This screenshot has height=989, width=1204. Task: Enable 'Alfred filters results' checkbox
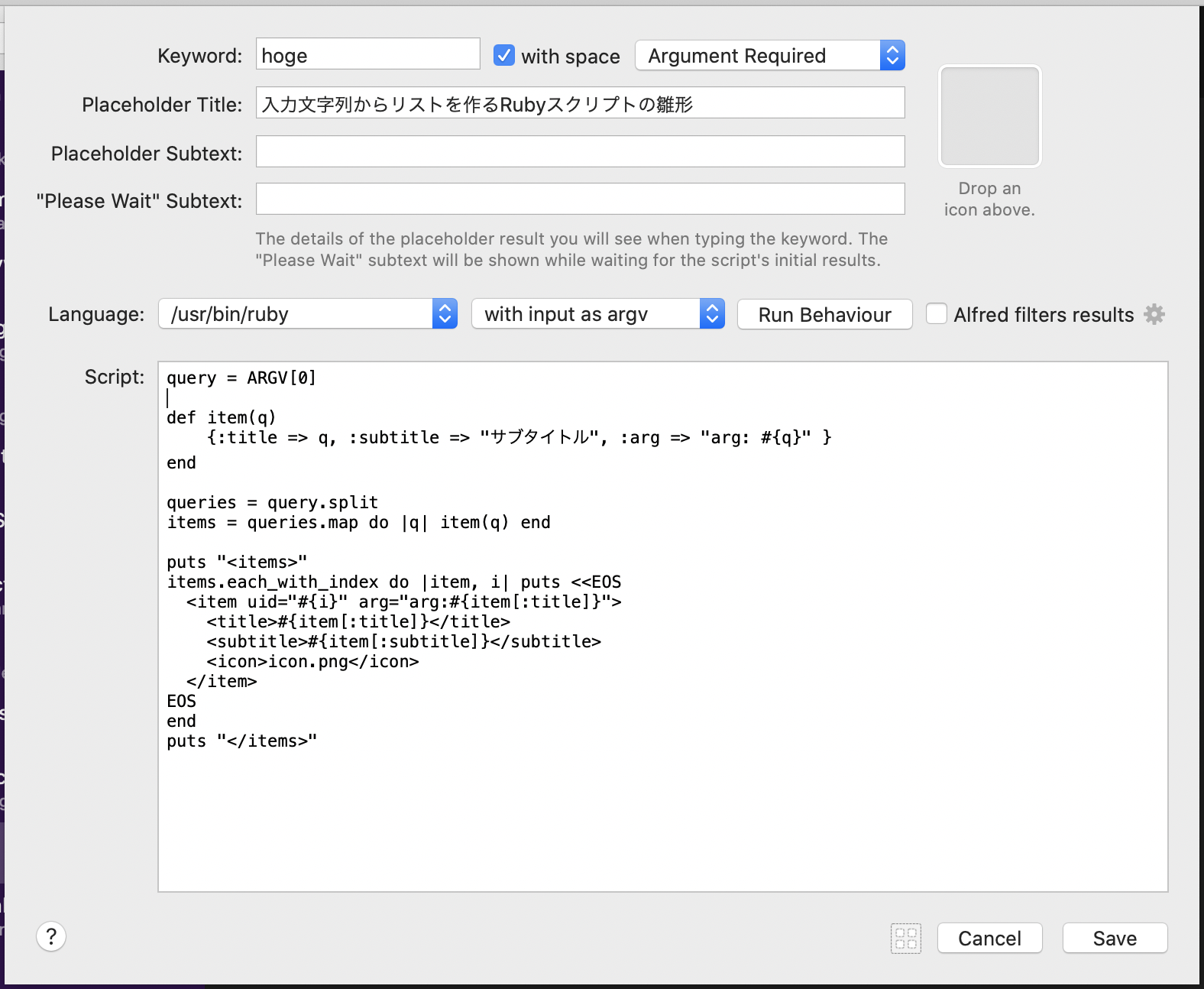937,314
